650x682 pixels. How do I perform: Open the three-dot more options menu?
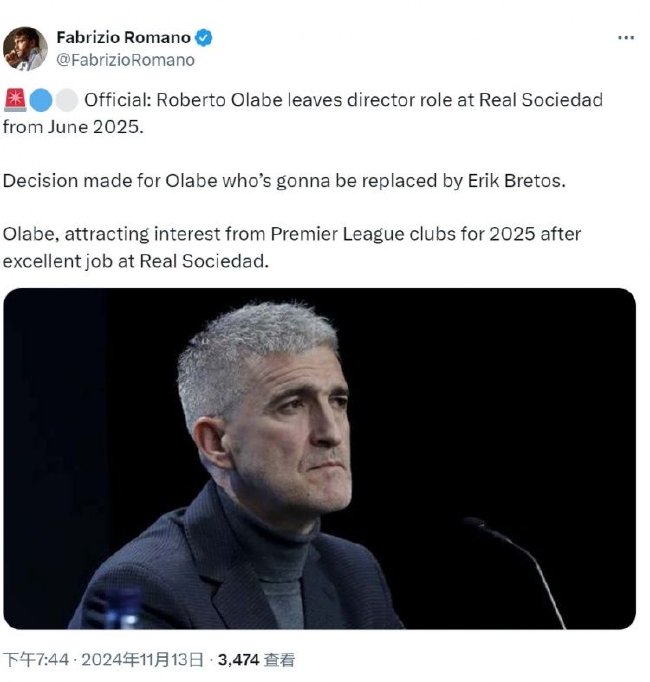(x=626, y=38)
